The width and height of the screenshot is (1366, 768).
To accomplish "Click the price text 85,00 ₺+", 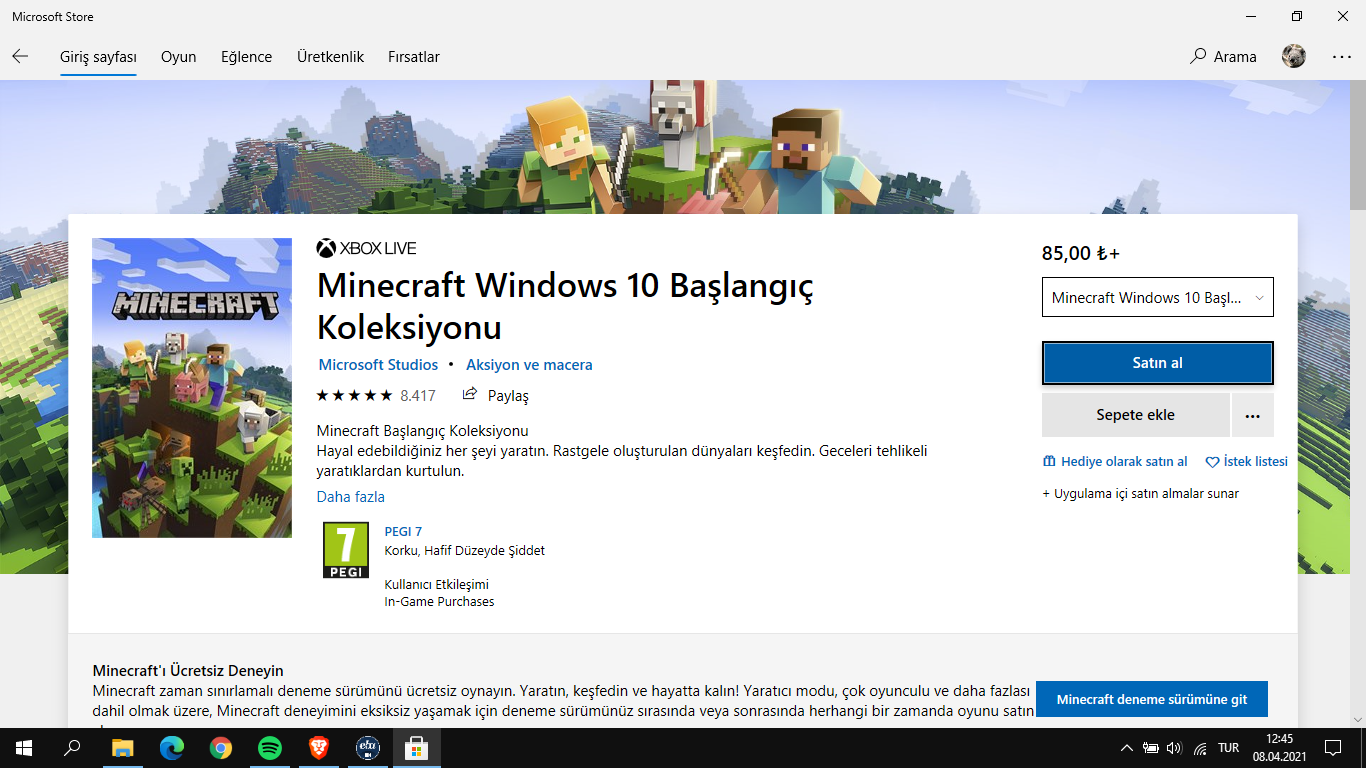I will tap(1081, 253).
